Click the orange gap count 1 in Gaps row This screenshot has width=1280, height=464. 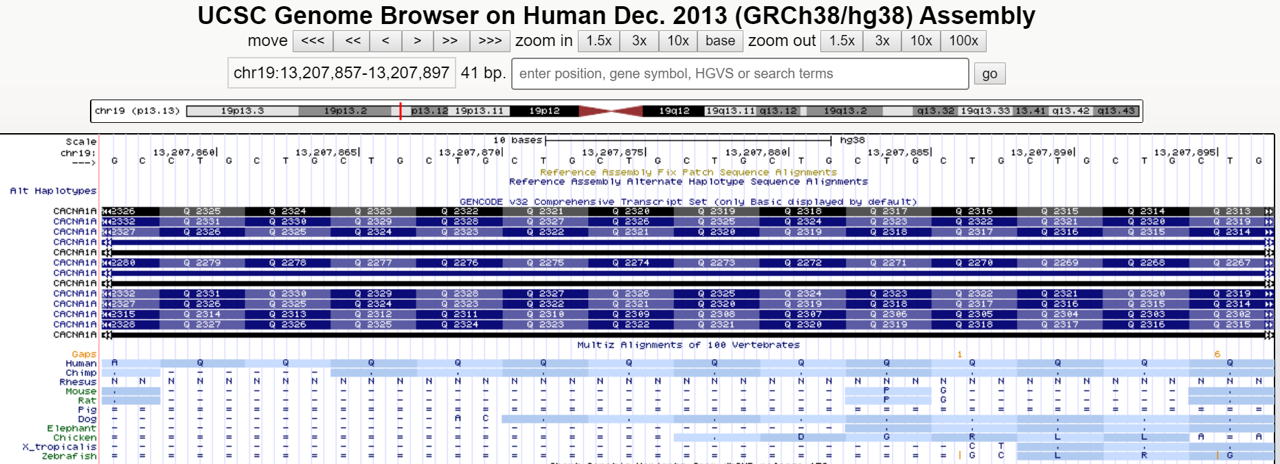(959, 354)
